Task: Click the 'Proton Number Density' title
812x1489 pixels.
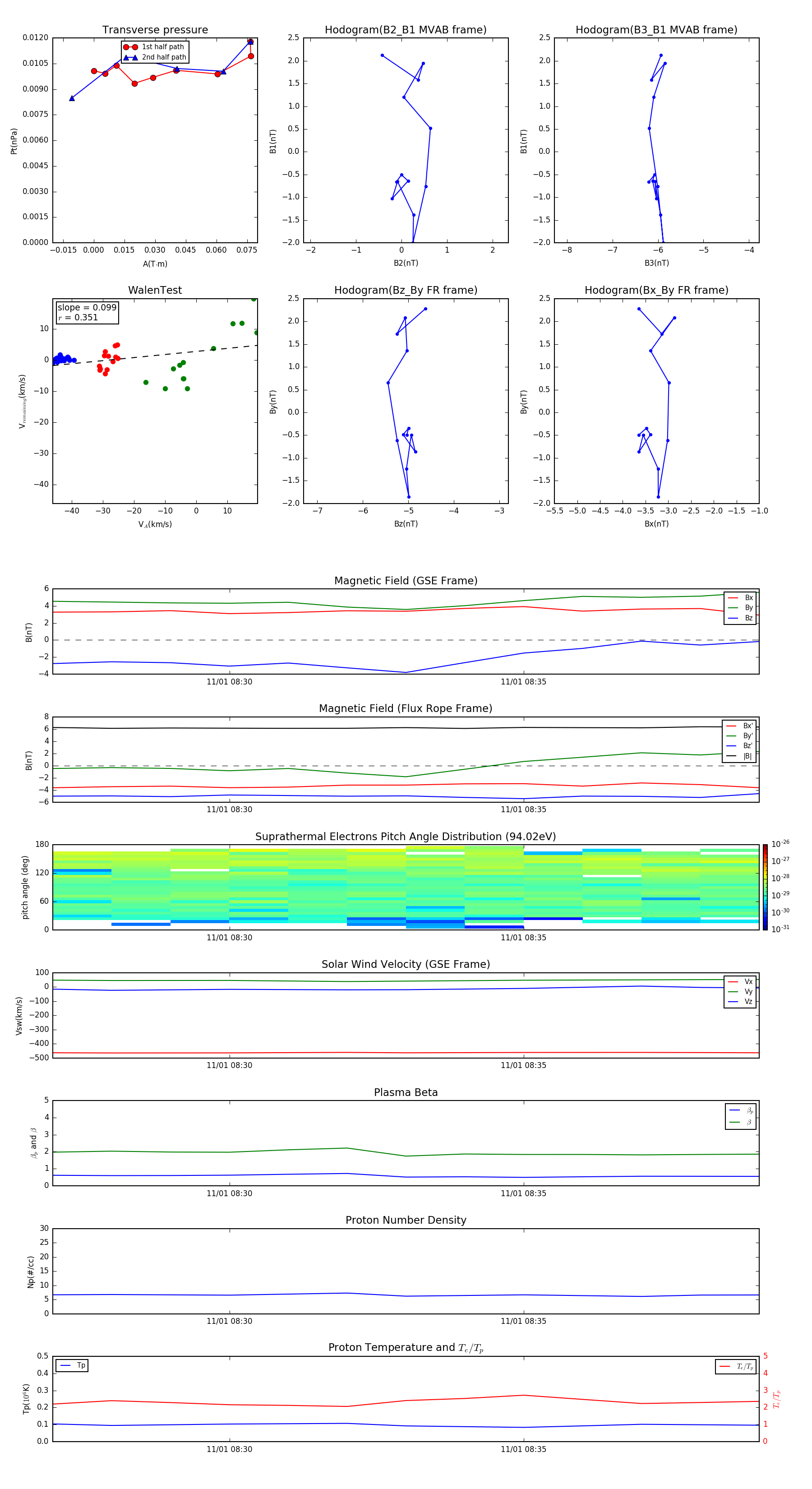Action: point(406,1220)
